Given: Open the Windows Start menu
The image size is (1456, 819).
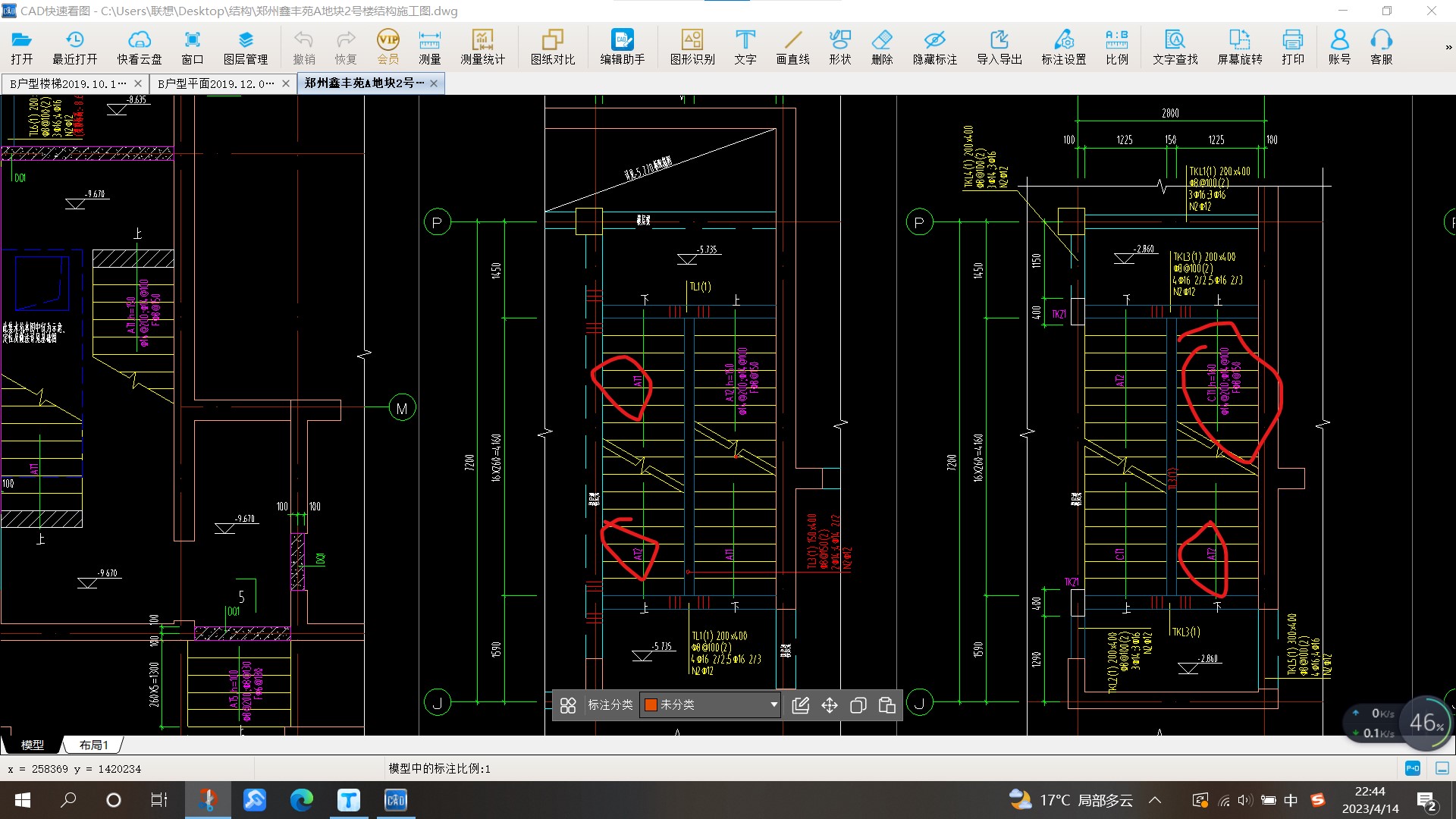Looking at the screenshot, I should pos(22,800).
